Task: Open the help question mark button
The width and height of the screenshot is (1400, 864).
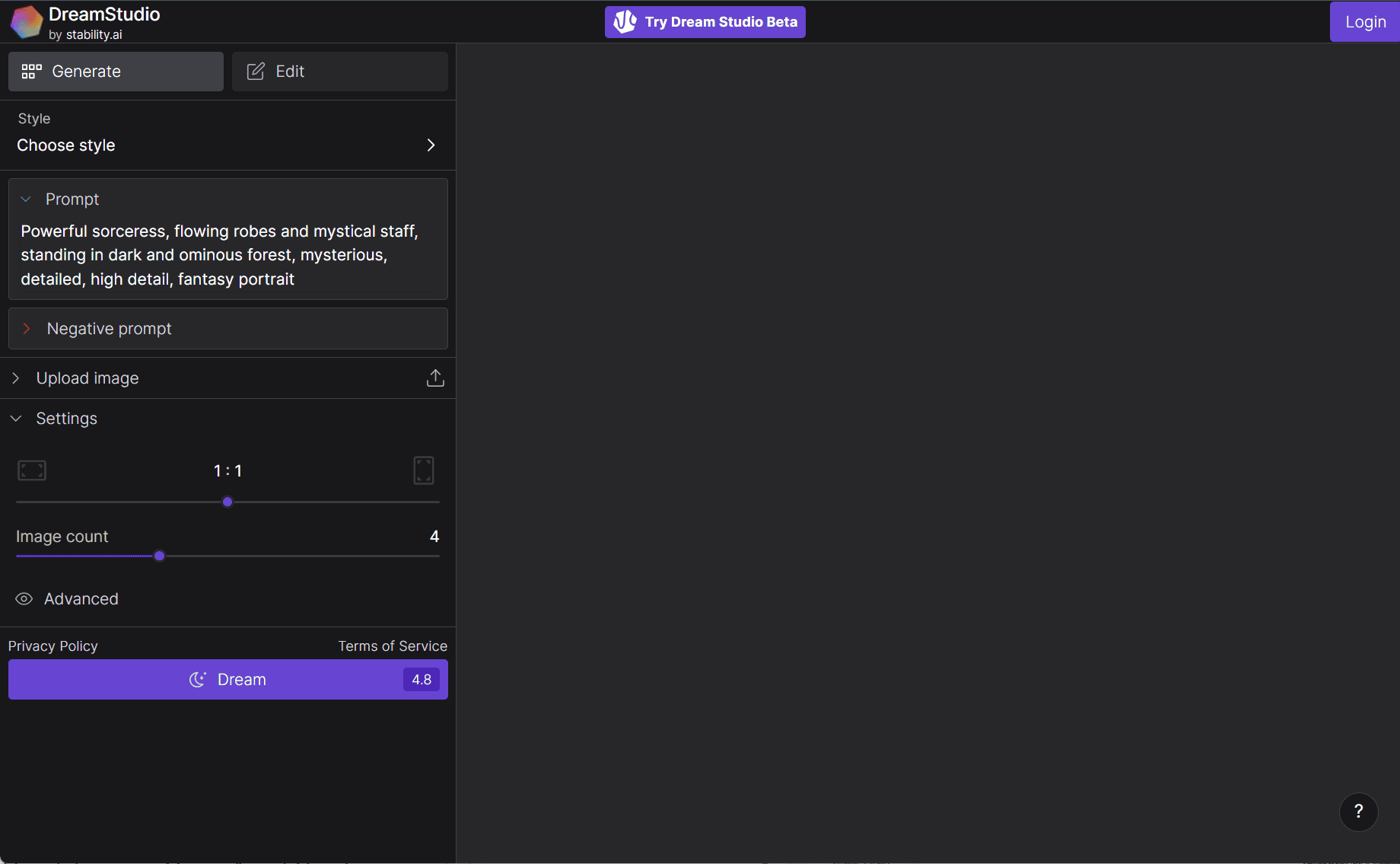Action: point(1358,811)
